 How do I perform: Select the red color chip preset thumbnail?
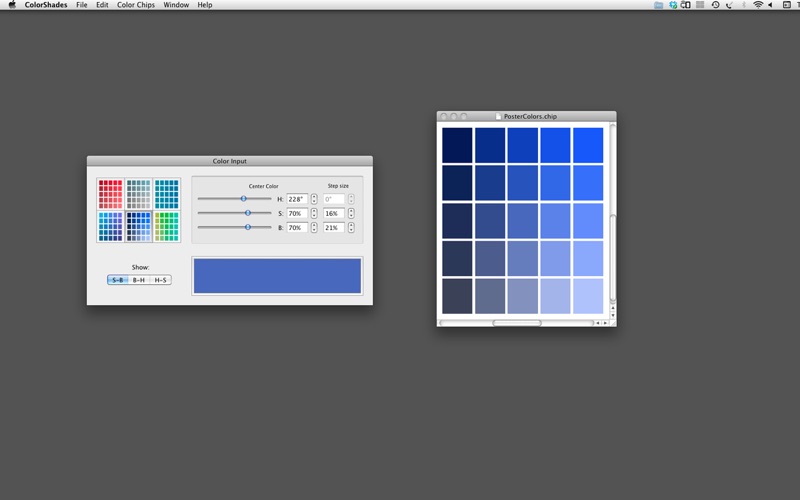click(110, 194)
